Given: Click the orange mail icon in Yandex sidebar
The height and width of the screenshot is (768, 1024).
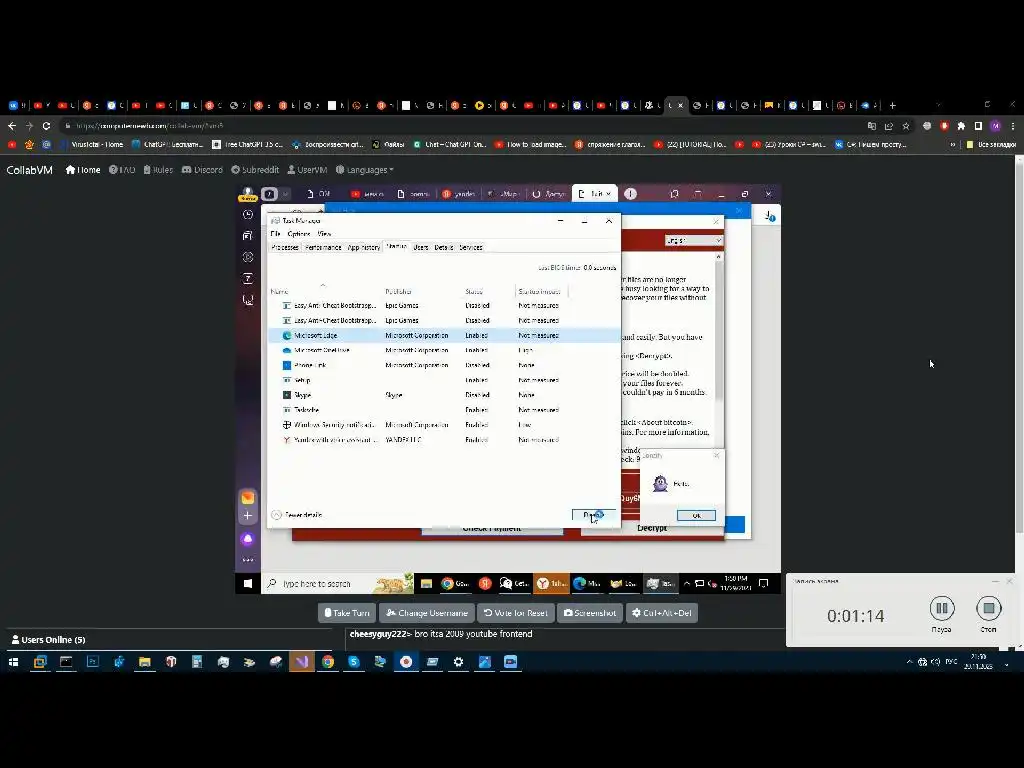Looking at the screenshot, I should (x=248, y=498).
